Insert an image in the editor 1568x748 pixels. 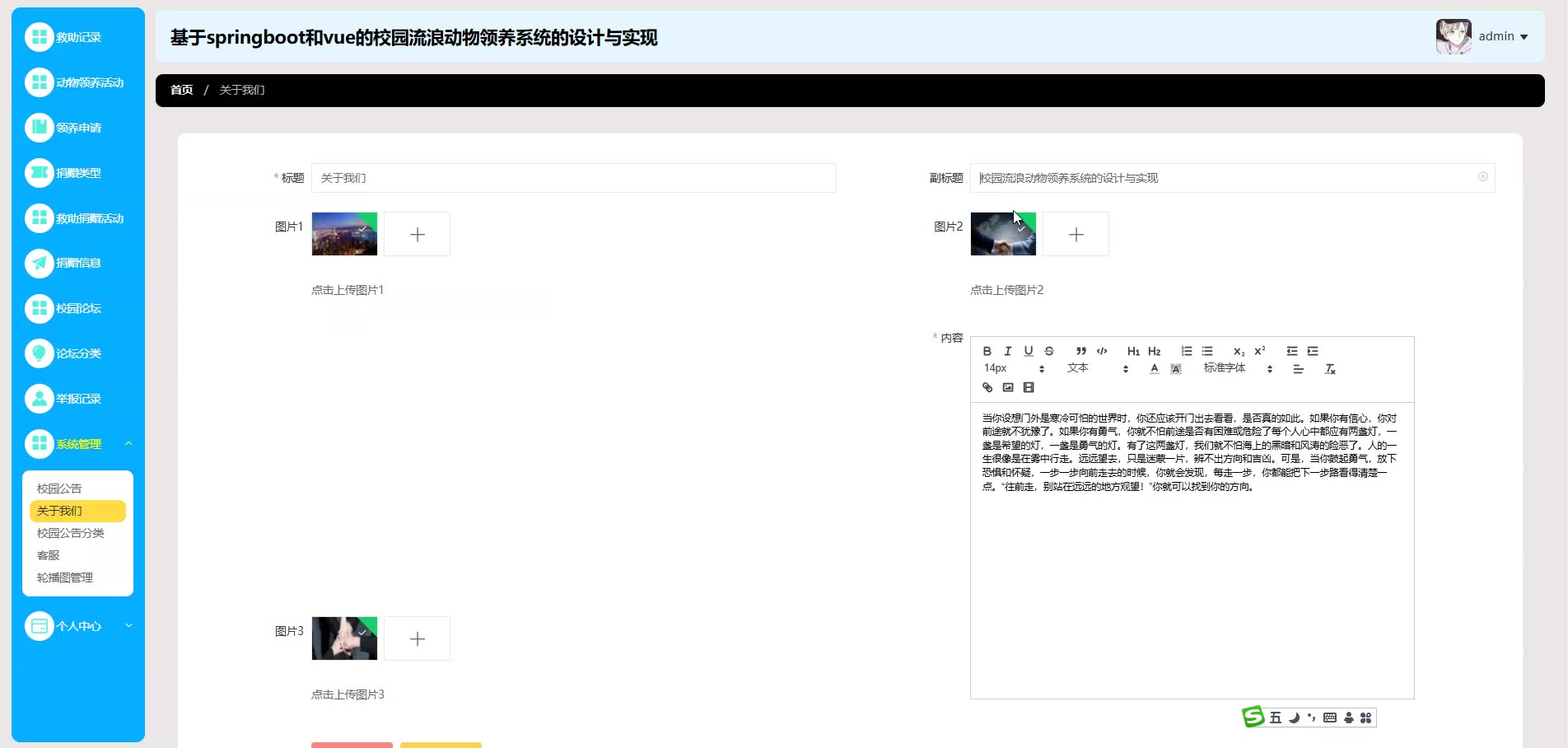[1008, 387]
